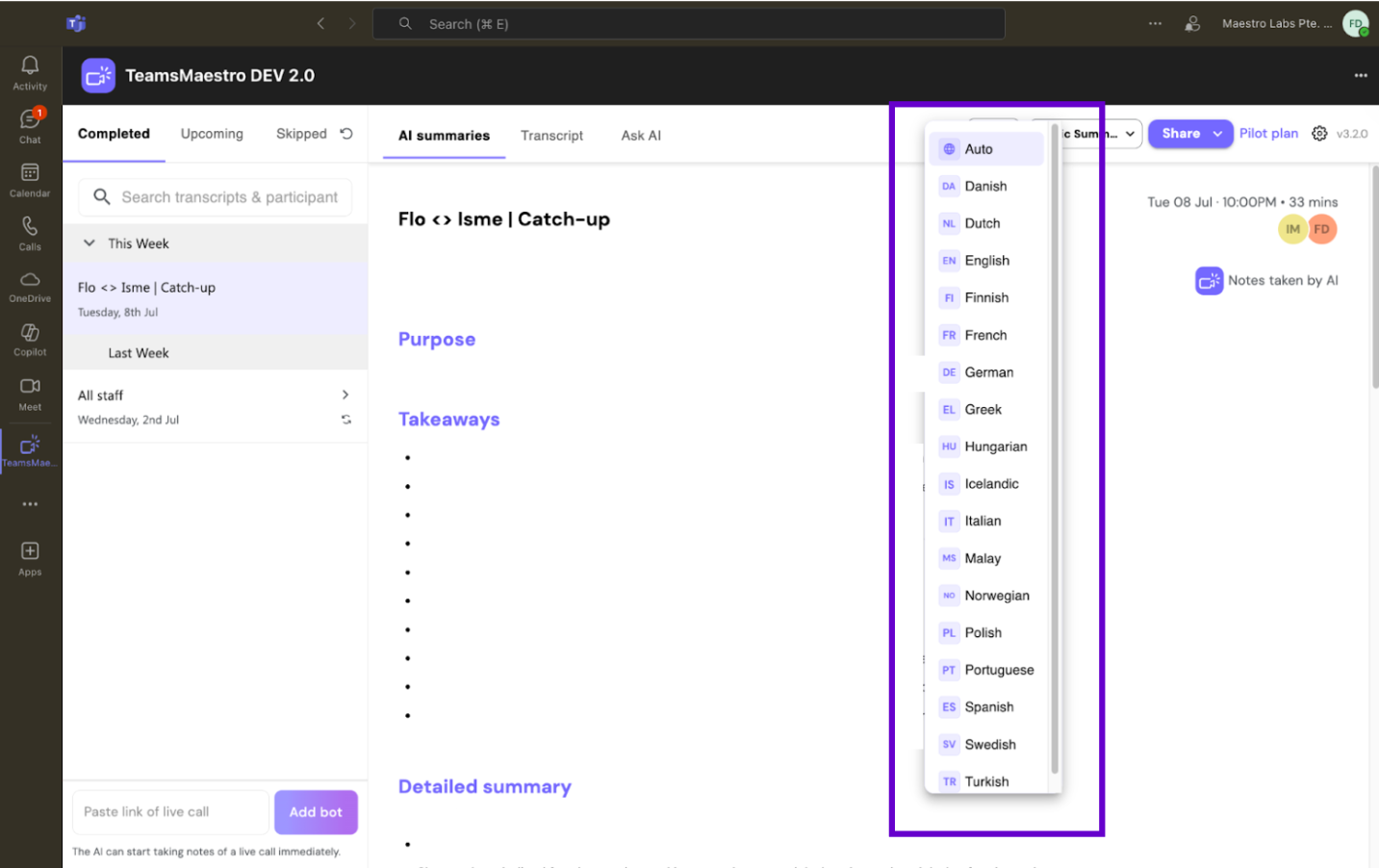Open the FD profile avatar
Screen dimensions: 1379x868
pos(1355,23)
